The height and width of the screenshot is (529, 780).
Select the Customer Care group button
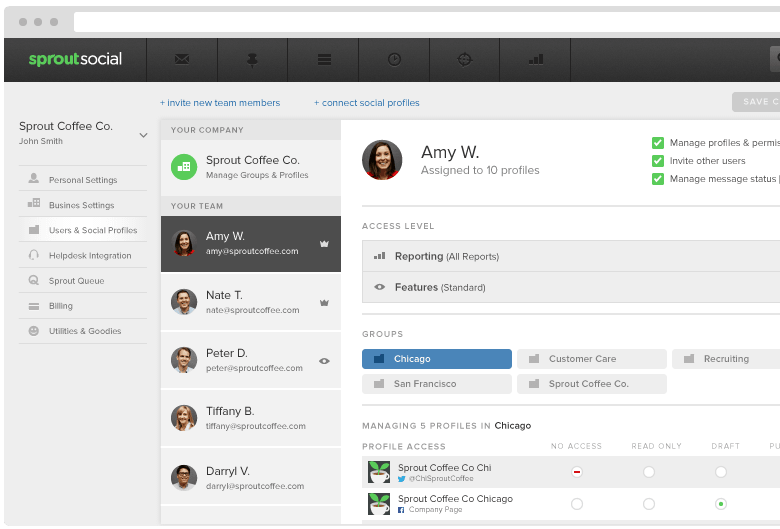point(592,359)
